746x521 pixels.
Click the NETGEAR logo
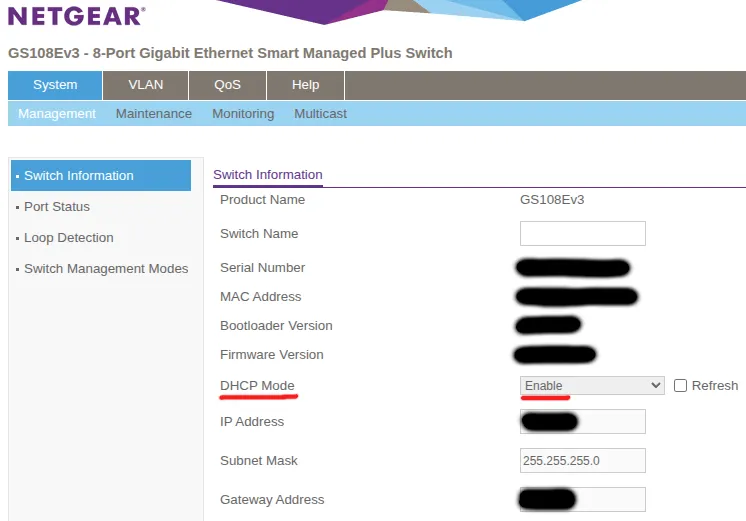click(77, 16)
